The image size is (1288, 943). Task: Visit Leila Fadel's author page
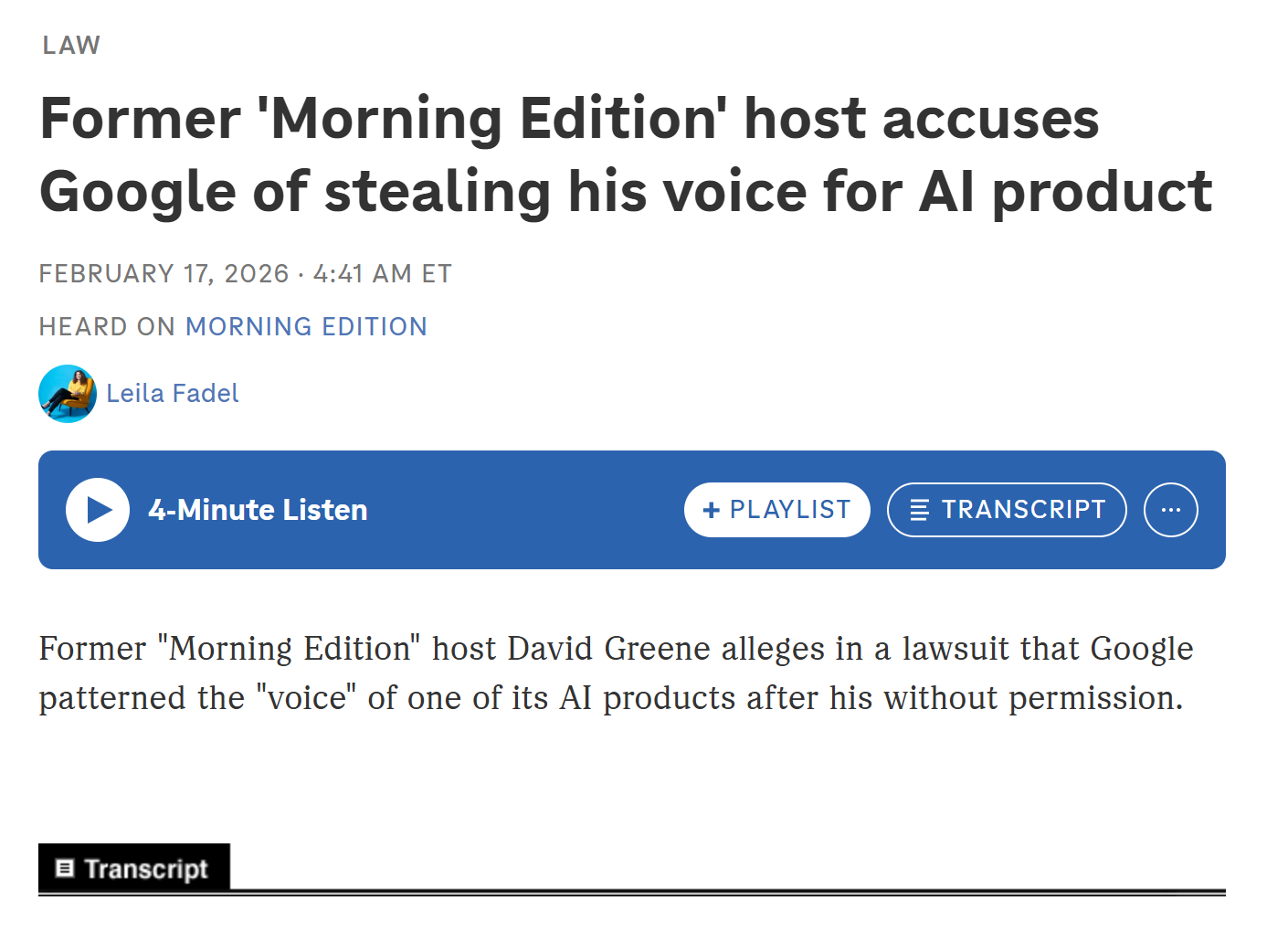coord(173,393)
